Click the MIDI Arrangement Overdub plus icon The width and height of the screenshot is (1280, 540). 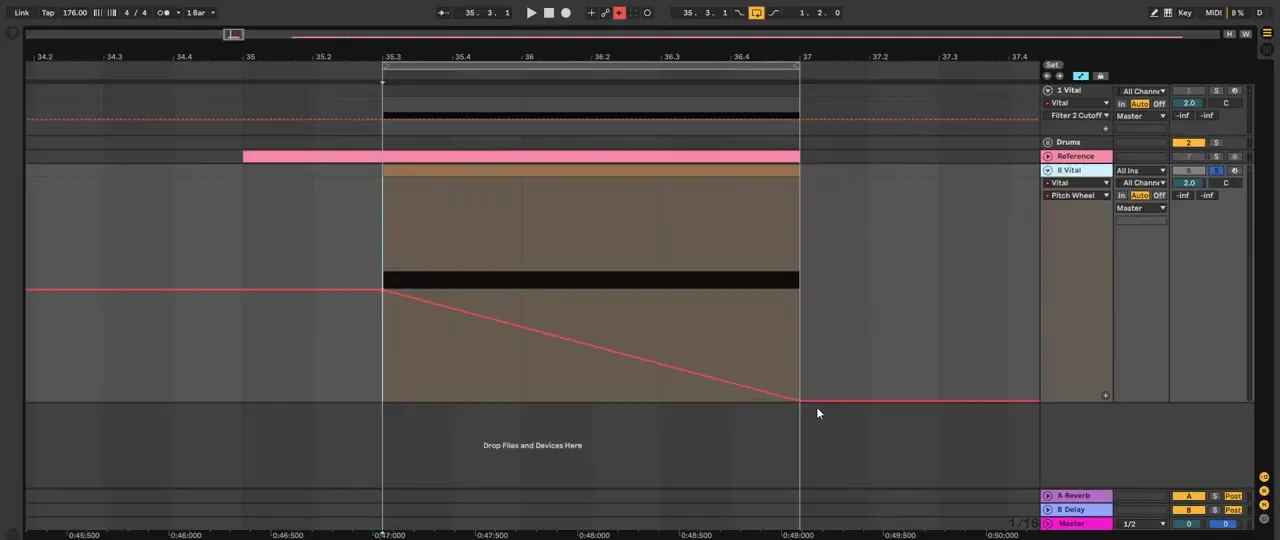pyautogui.click(x=591, y=13)
